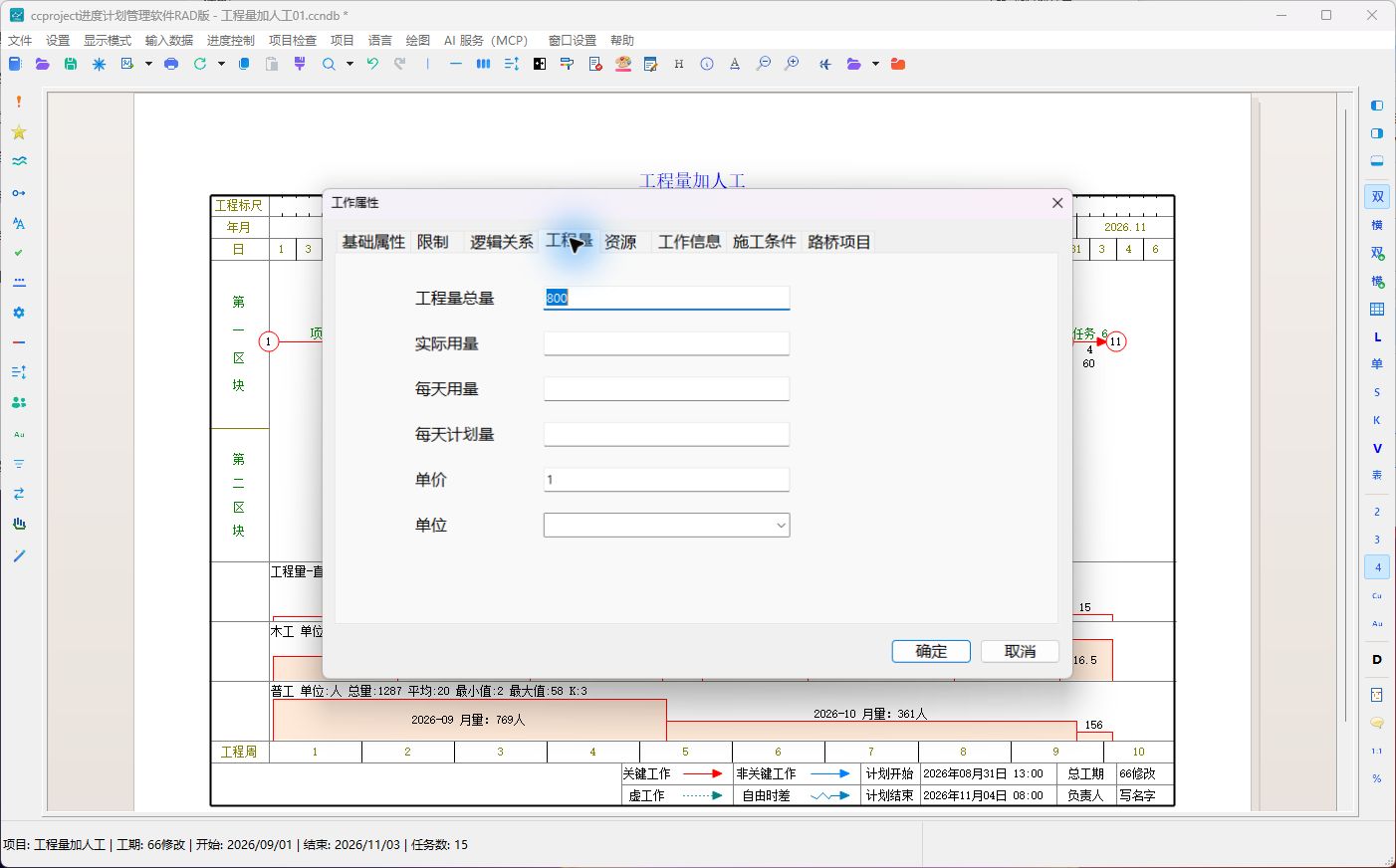This screenshot has width=1396, height=868.
Task: Click the circled info icon
Action: pyautogui.click(x=707, y=64)
